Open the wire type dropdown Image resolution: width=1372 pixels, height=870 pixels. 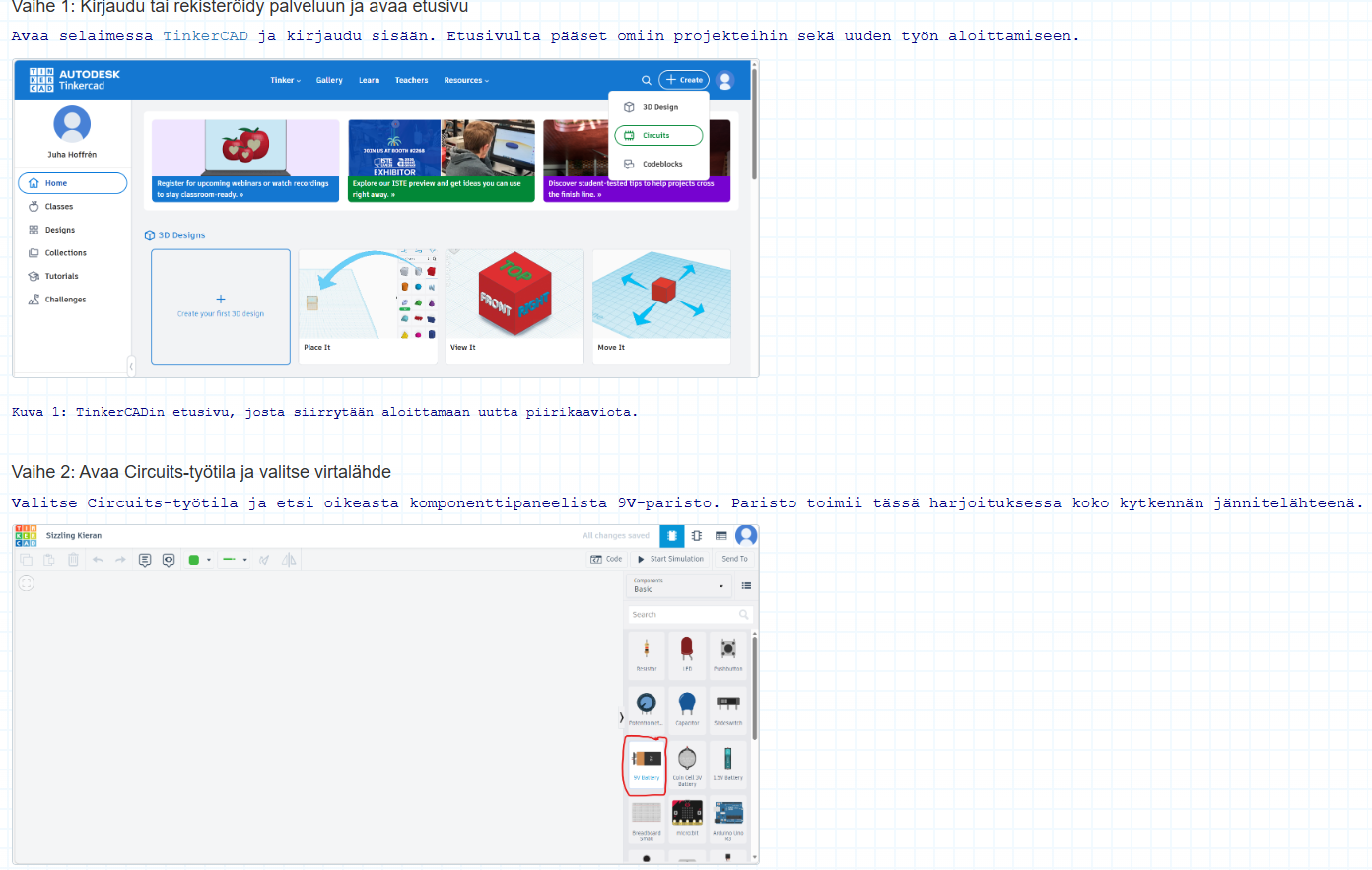click(234, 560)
